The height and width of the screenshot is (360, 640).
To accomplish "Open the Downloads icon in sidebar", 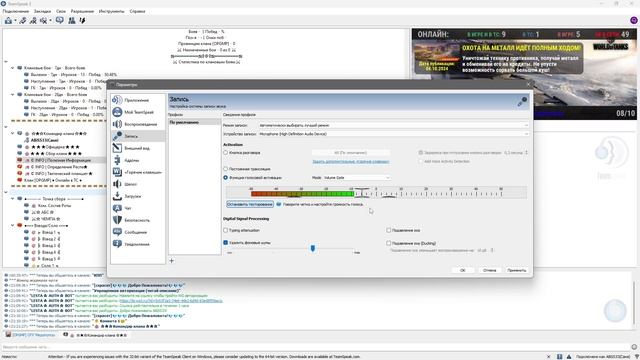I will pyautogui.click(x=117, y=196).
